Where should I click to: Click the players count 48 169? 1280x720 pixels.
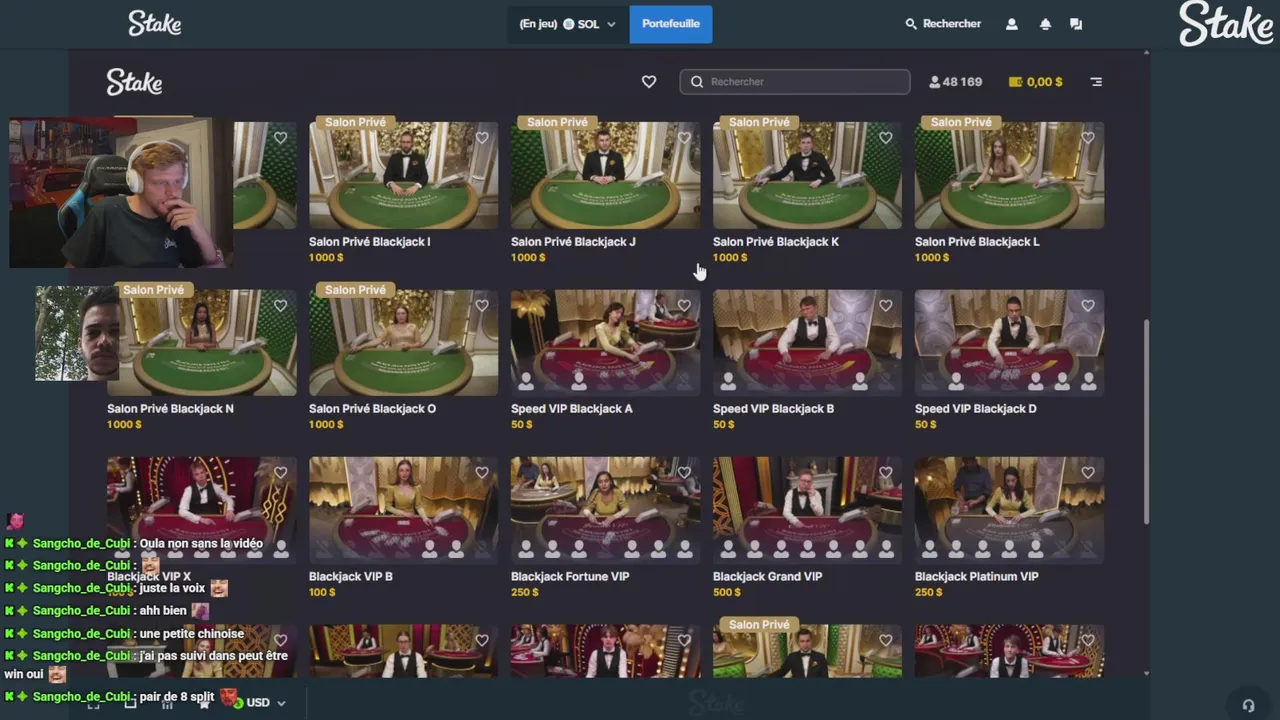click(x=956, y=82)
